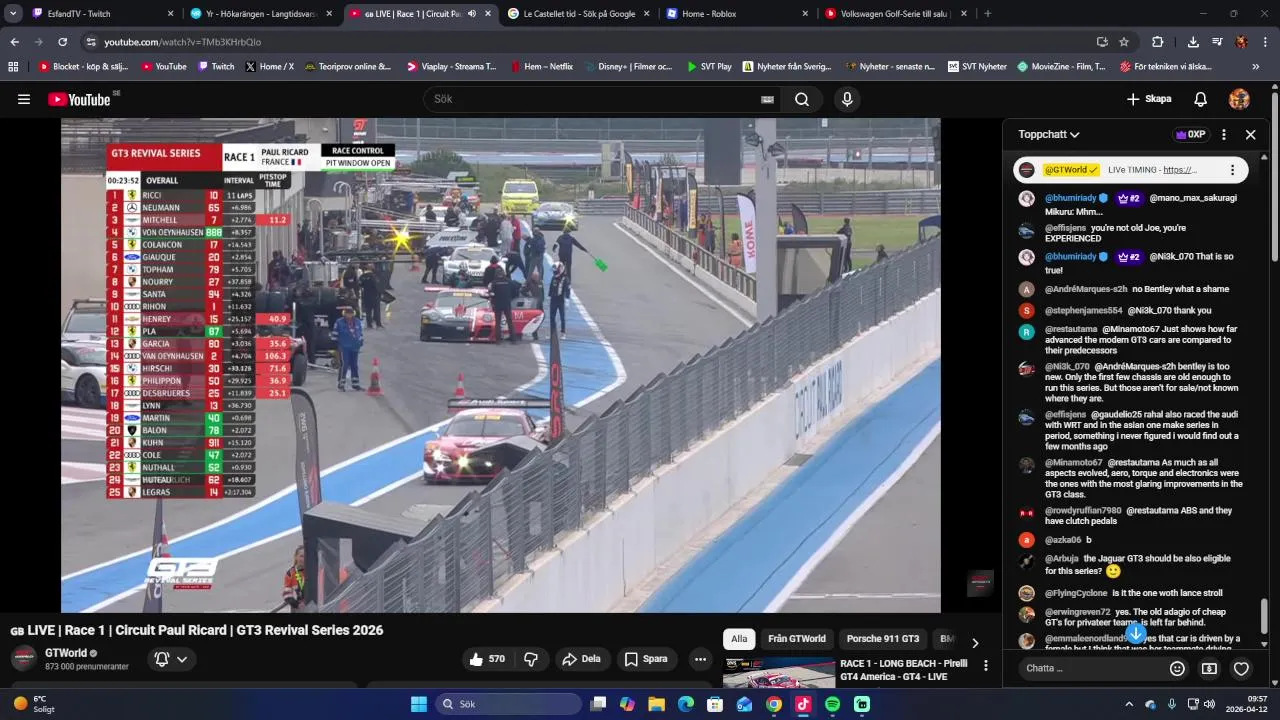
Task: Open the browser extensions puzzle icon
Action: point(1157,42)
